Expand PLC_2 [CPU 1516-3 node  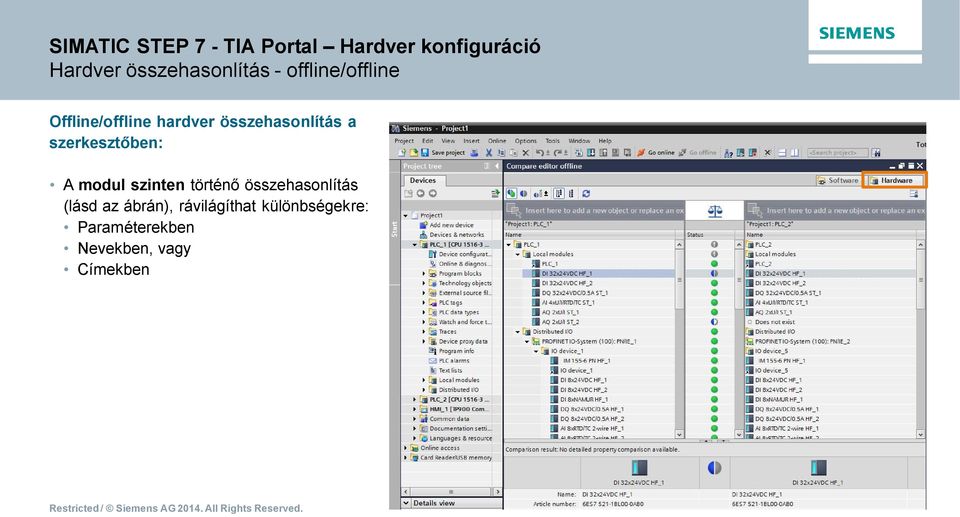coord(414,399)
